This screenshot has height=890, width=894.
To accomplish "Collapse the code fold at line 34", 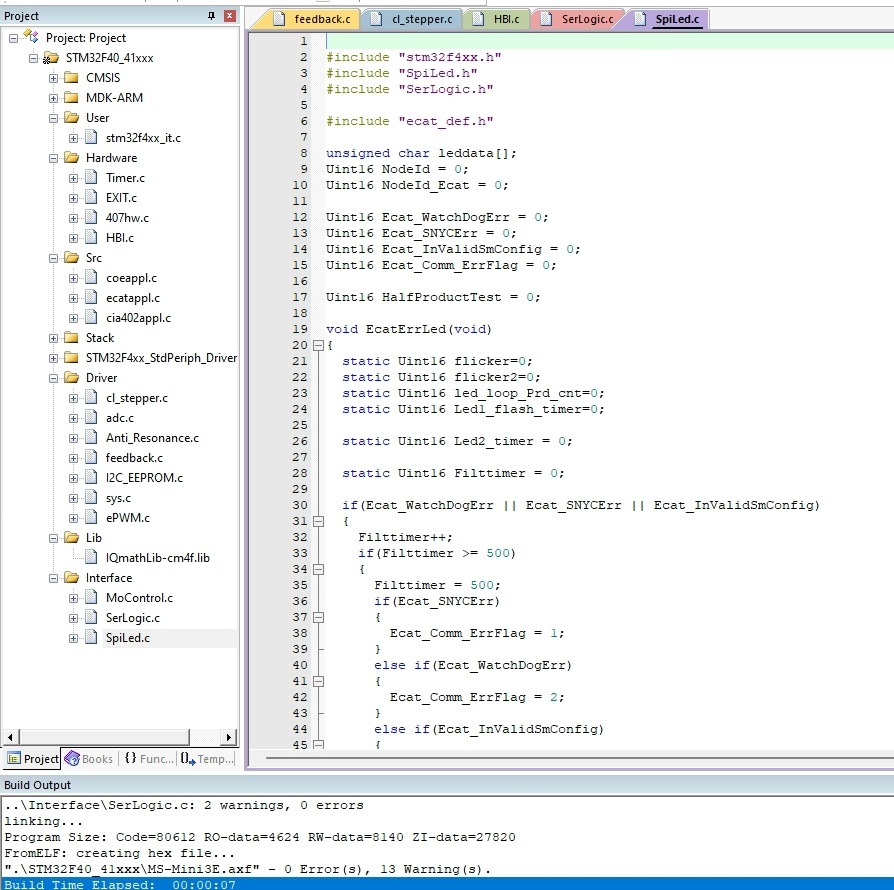I will tap(319, 569).
